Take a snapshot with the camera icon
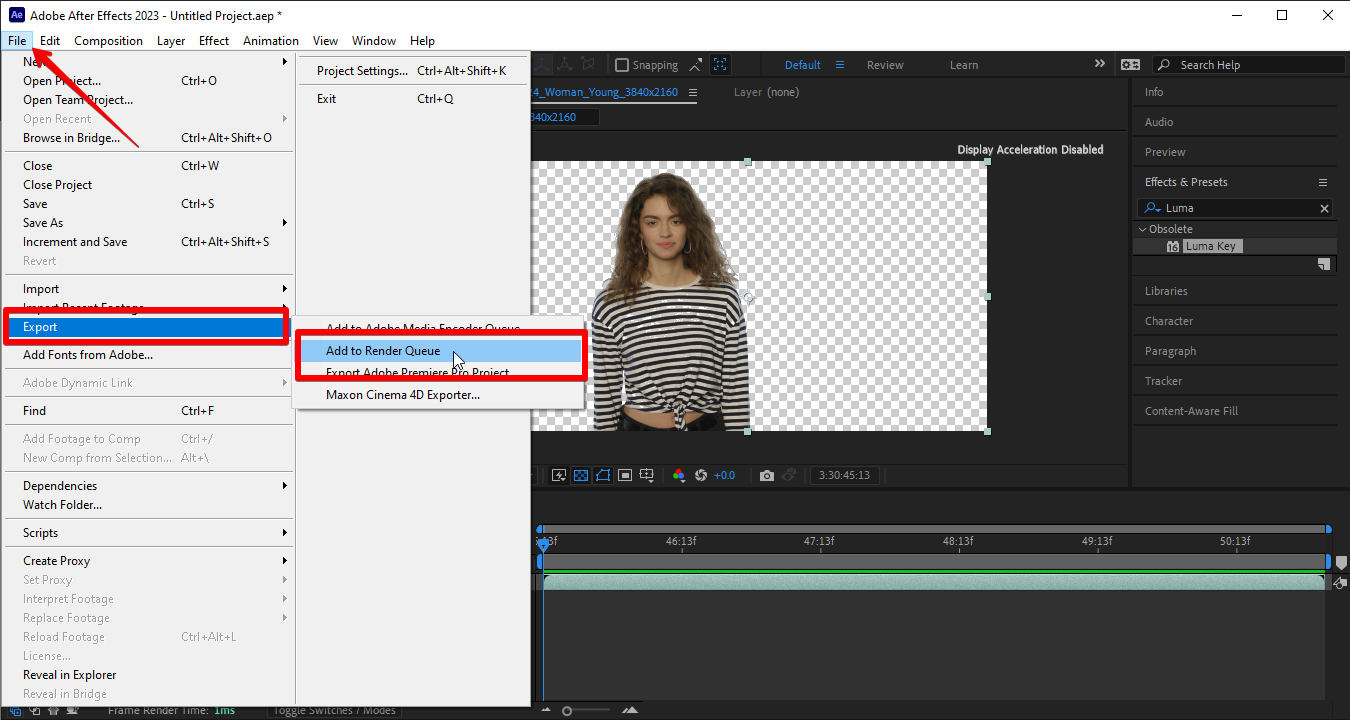1350x720 pixels. (x=766, y=474)
